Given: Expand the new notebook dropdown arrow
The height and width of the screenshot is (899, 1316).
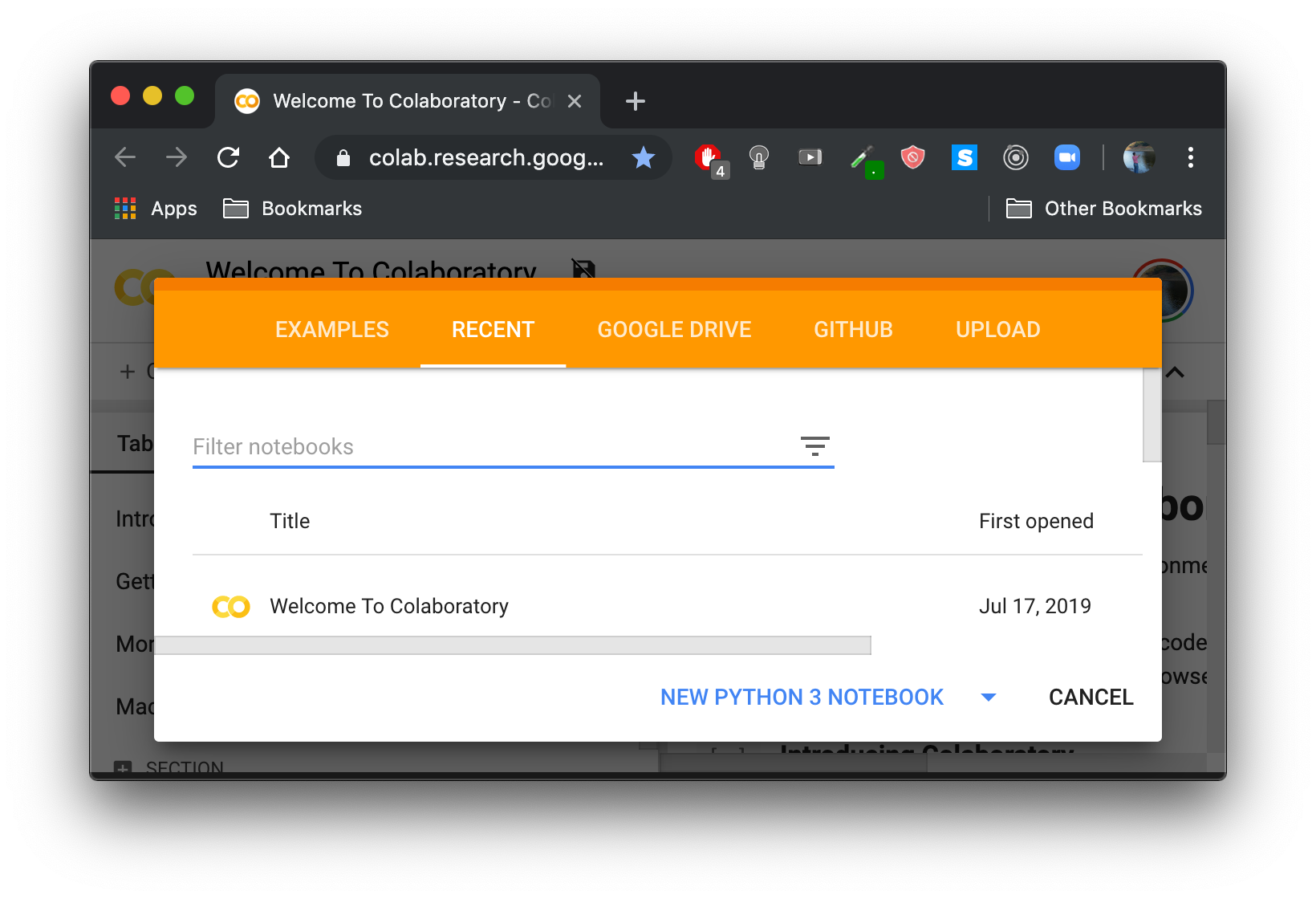Looking at the screenshot, I should coord(989,698).
